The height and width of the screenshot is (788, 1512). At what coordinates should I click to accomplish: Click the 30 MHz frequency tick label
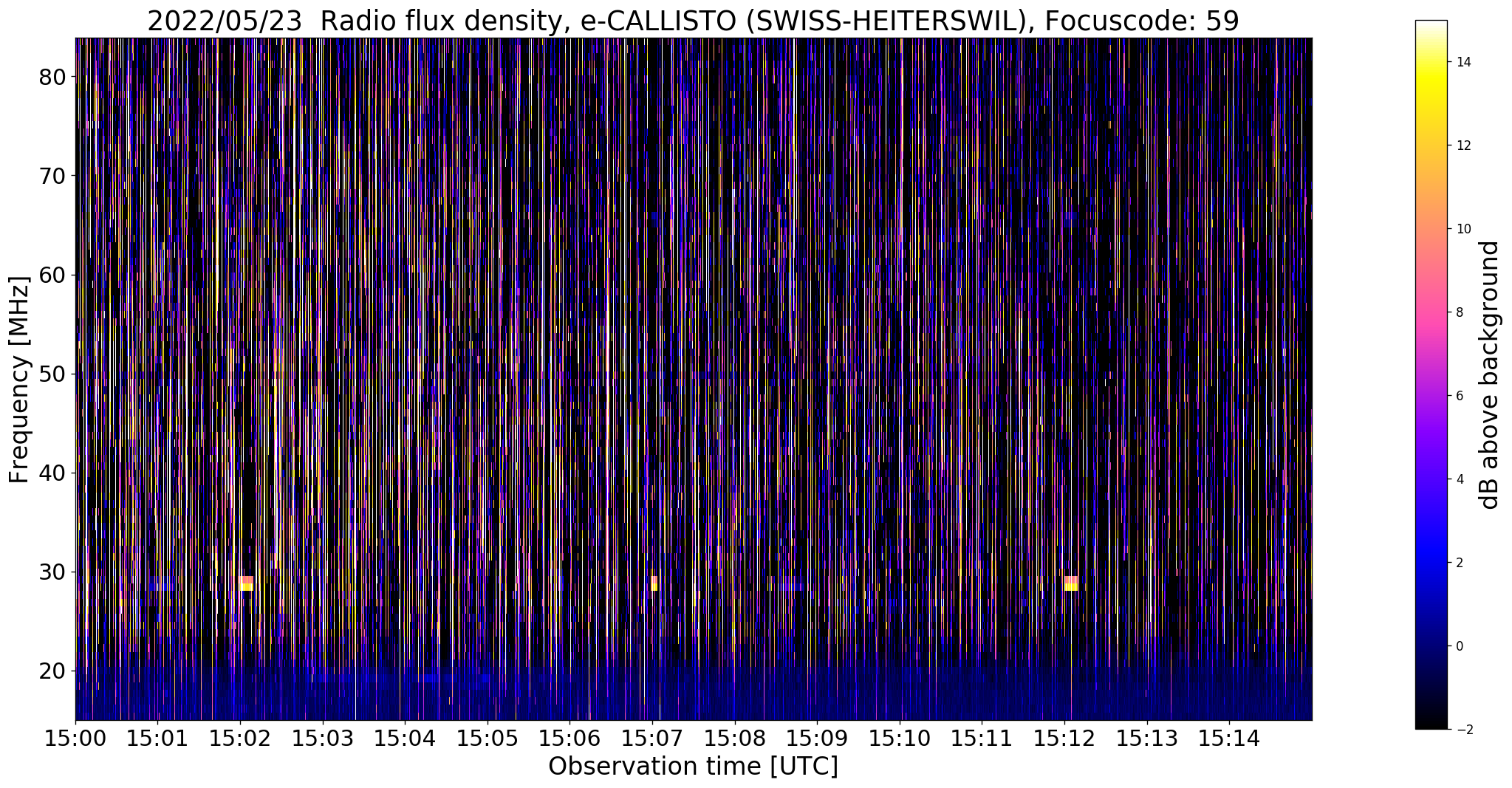point(52,572)
